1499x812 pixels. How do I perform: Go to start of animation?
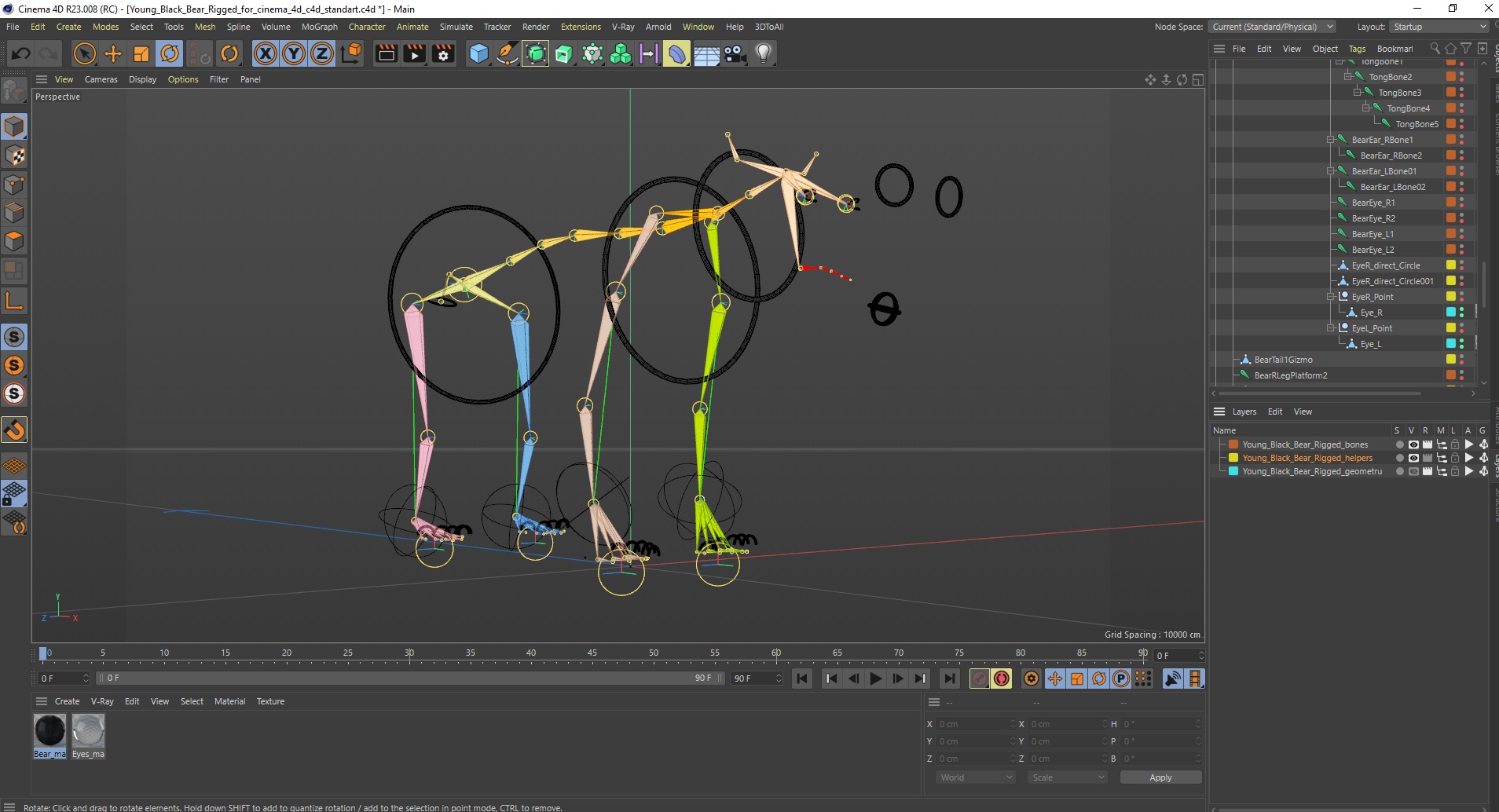click(801, 678)
